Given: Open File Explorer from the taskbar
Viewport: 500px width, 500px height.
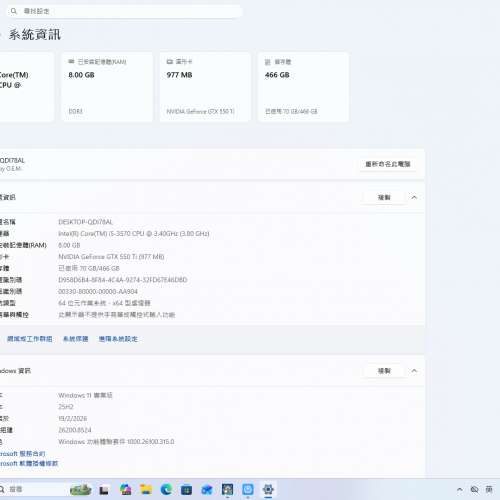Looking at the screenshot, I should (x=146, y=489).
